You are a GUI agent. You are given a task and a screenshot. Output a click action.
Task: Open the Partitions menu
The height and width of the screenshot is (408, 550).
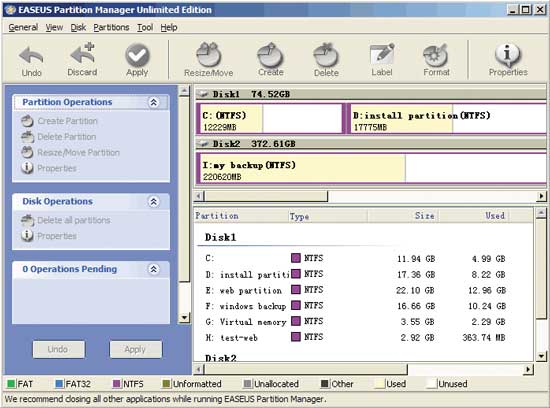[111, 27]
